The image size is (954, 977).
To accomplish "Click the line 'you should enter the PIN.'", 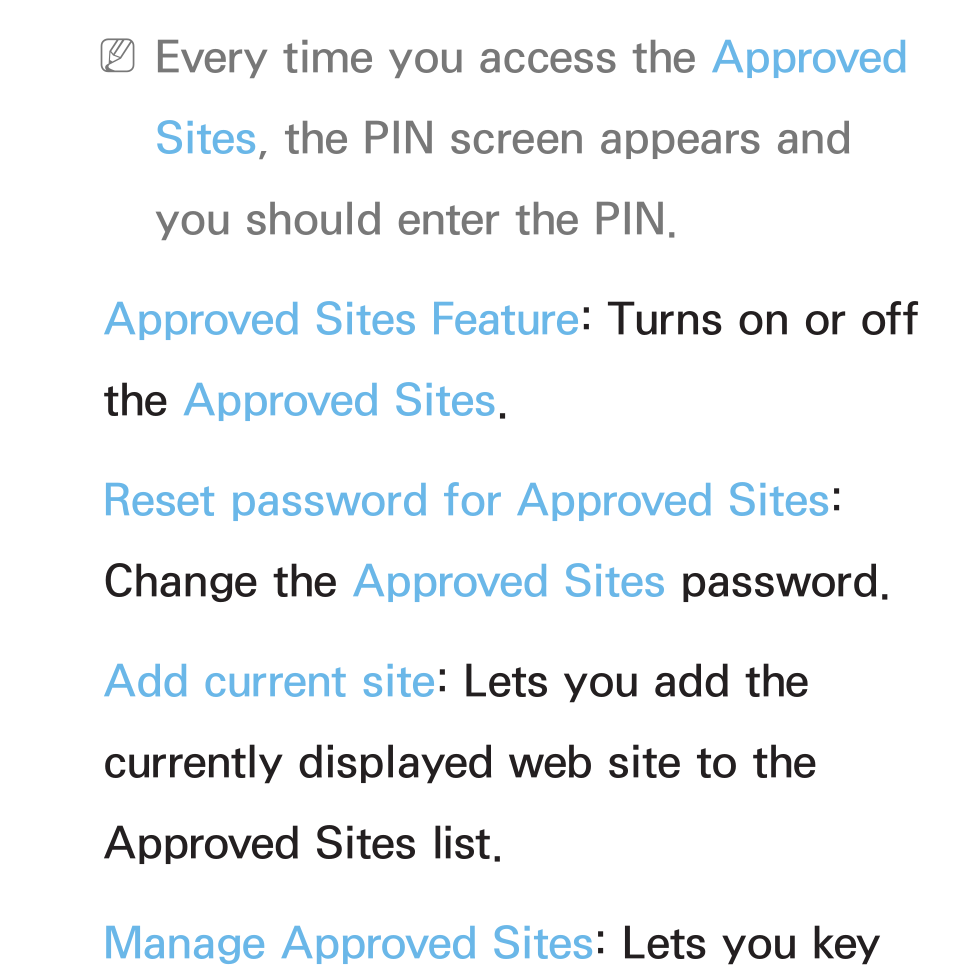I will pos(416,222).
